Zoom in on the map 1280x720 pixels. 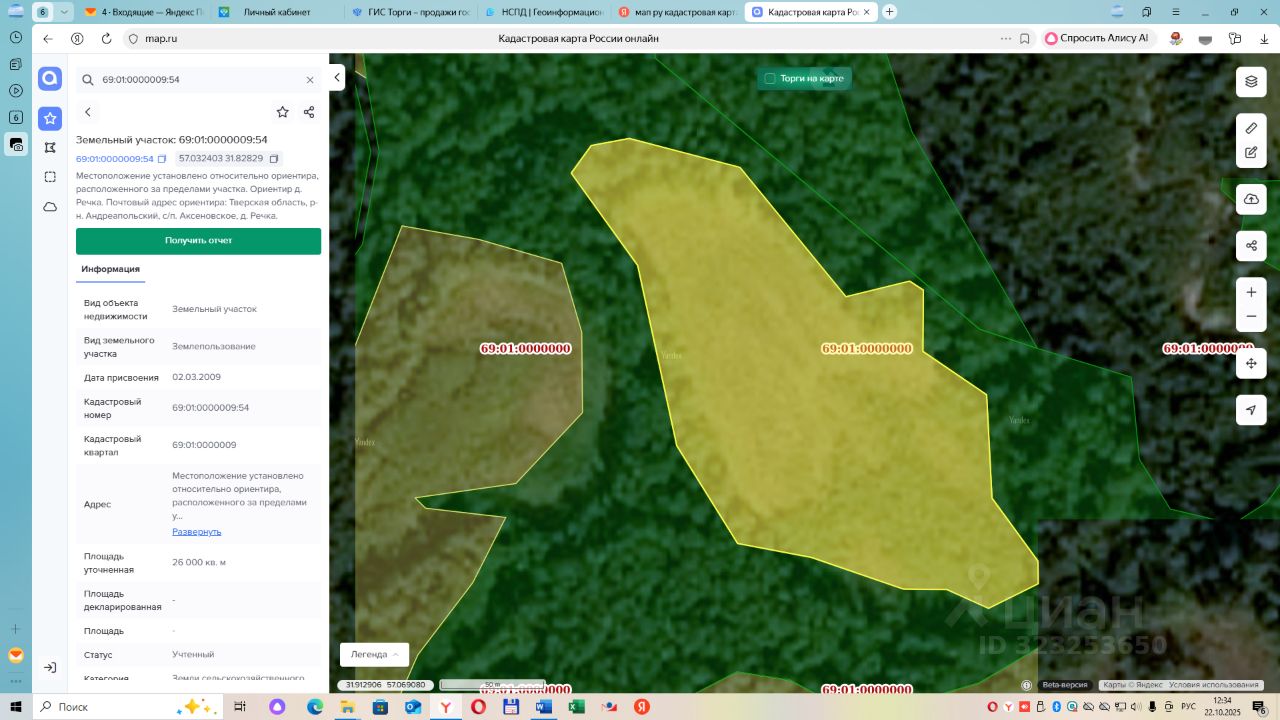coord(1251,292)
